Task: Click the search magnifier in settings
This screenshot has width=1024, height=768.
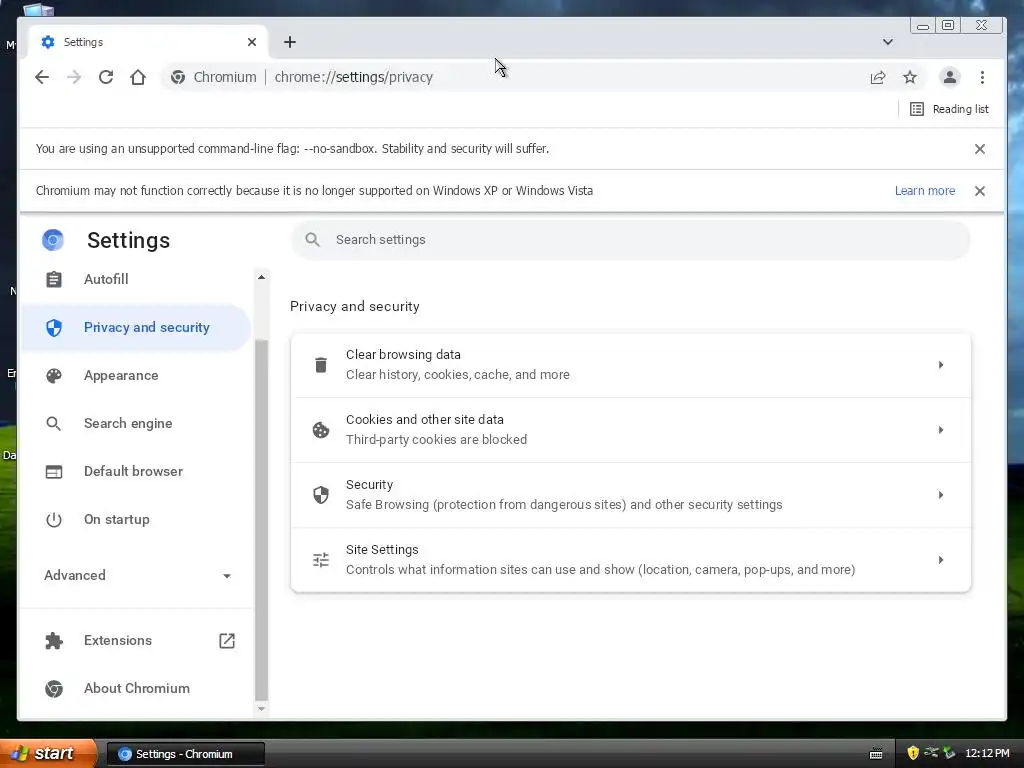Action: tap(312, 240)
